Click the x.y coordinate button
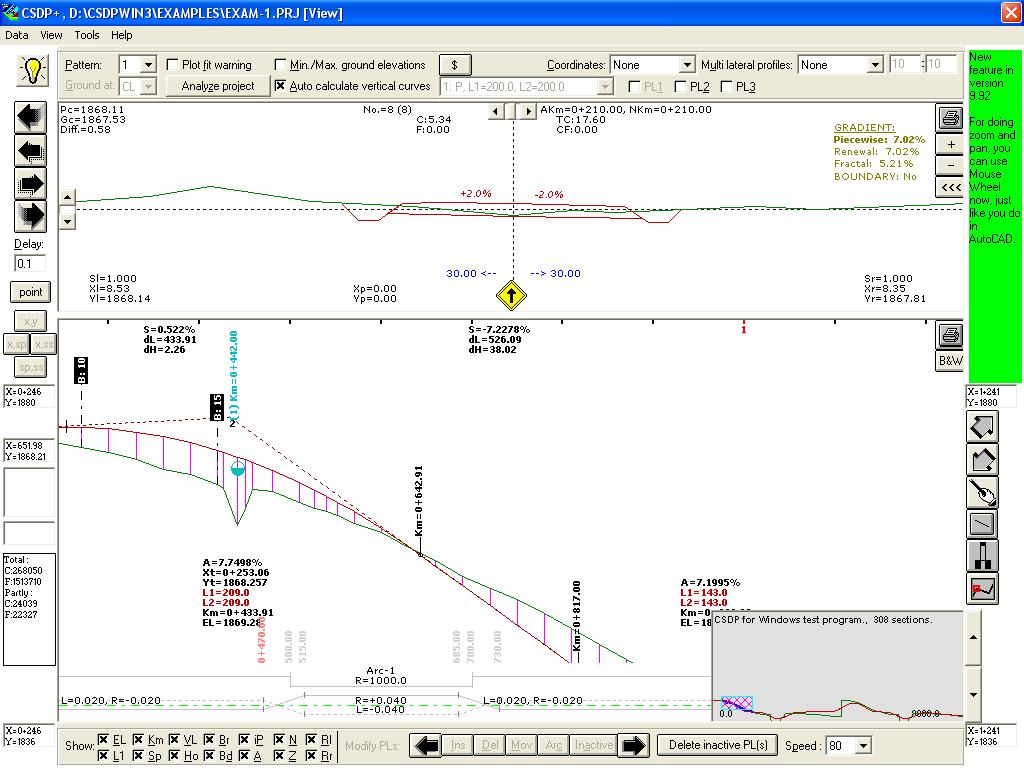 pyautogui.click(x=30, y=321)
